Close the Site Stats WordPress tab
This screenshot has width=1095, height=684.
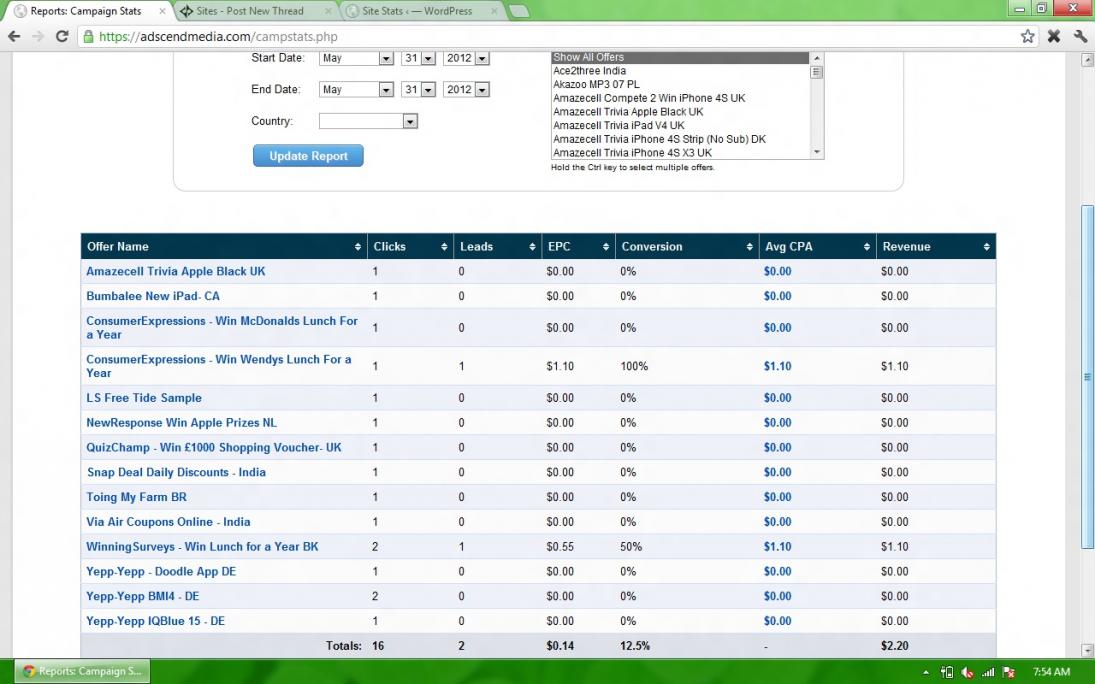click(494, 11)
